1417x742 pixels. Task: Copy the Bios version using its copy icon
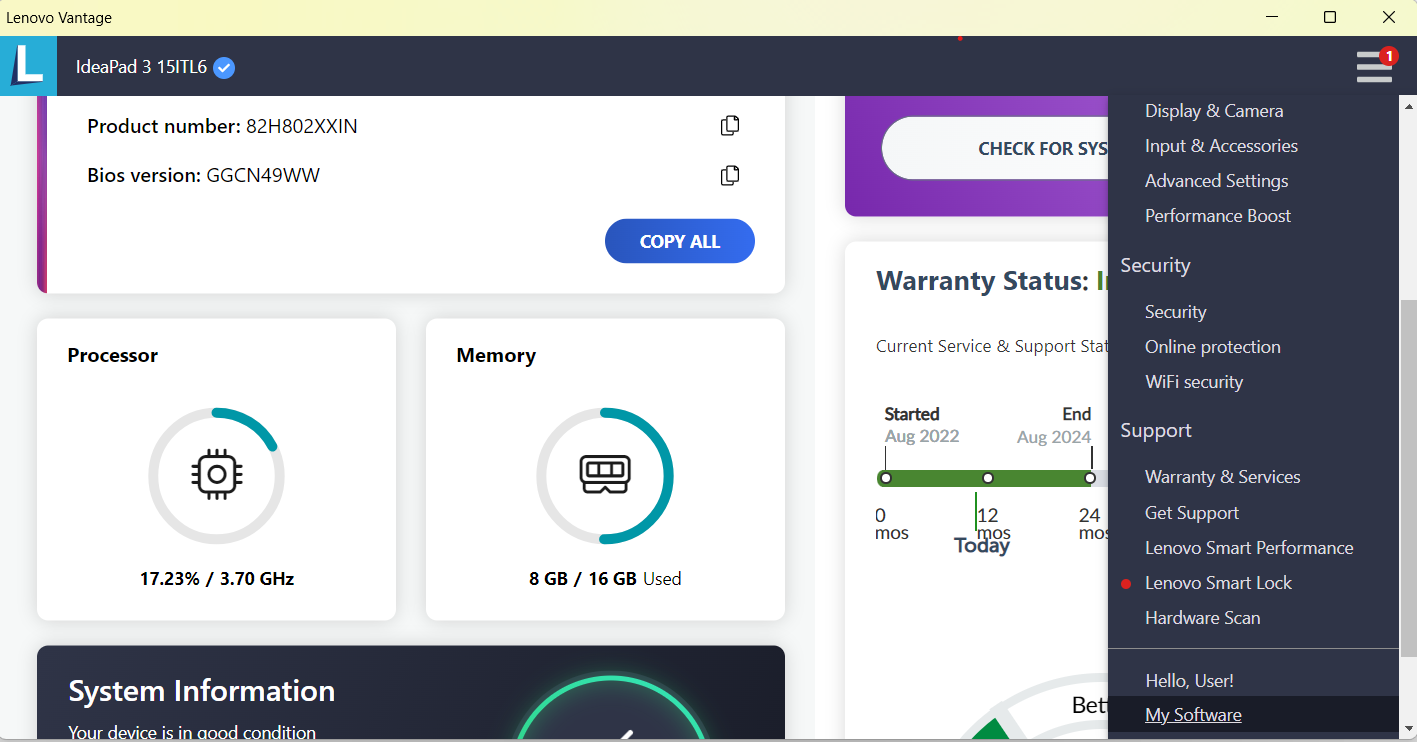[730, 175]
